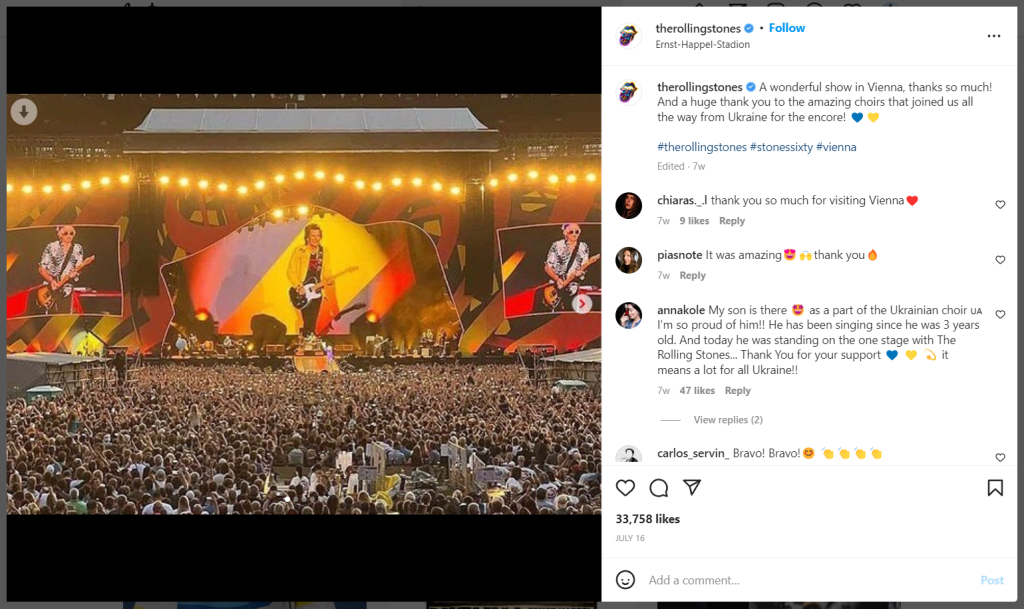View the 33,758 likes list
This screenshot has height=609, width=1024.
648,519
